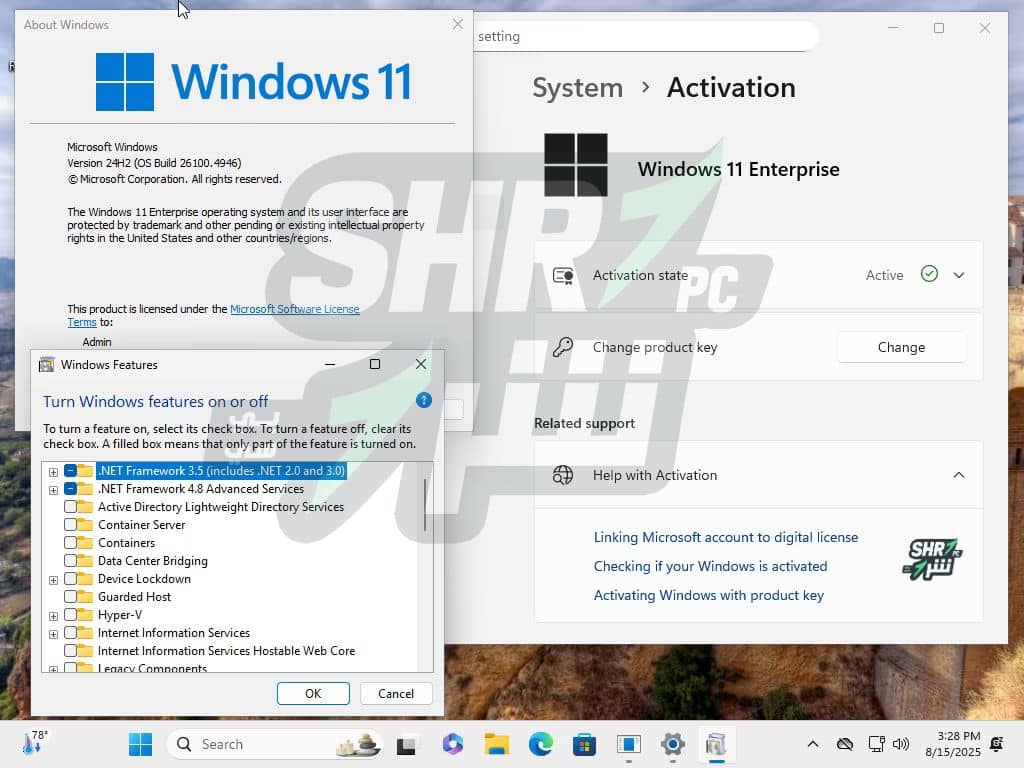1024x768 pixels.
Task: Enable the Data Center Bridging checkbox
Action: click(x=71, y=560)
